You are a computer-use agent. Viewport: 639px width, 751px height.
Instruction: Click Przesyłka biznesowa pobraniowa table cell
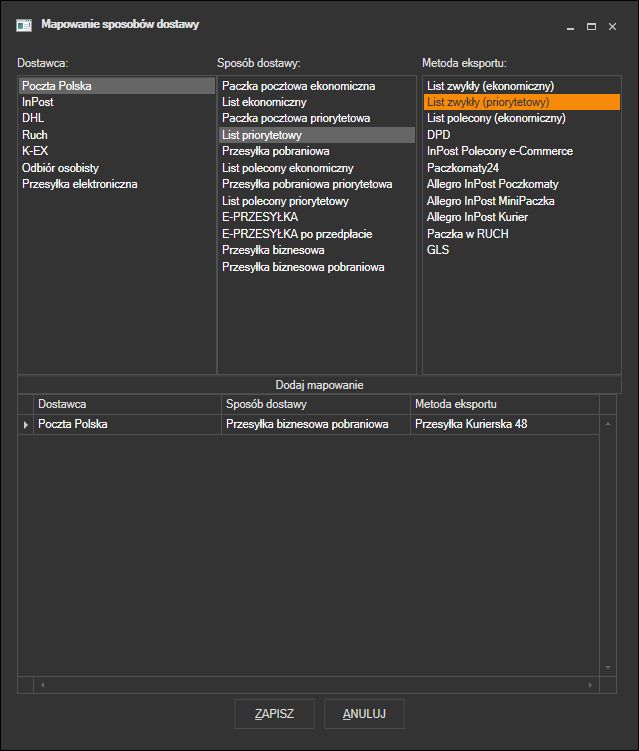click(x=316, y=424)
